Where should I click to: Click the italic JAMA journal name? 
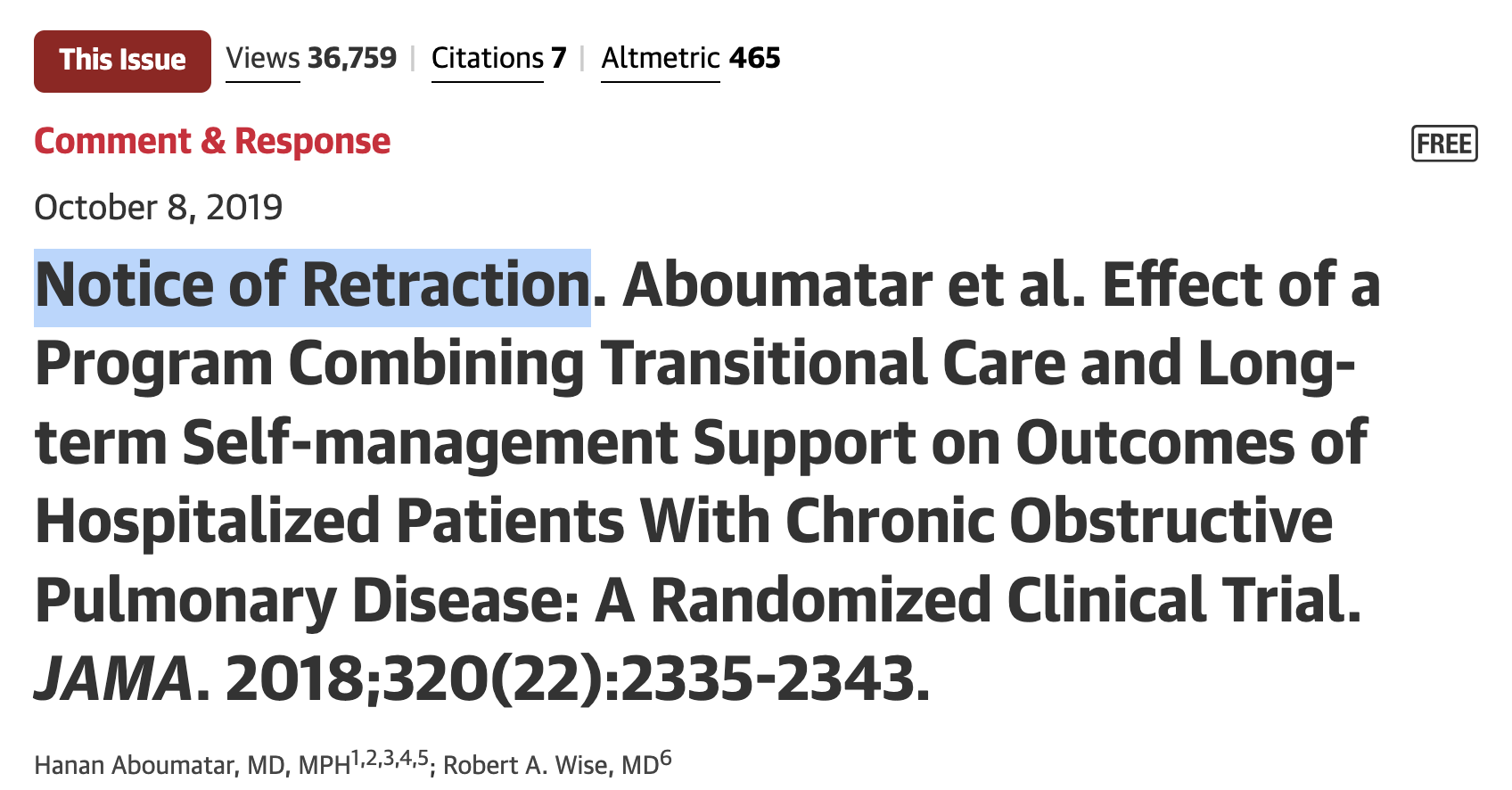(x=114, y=679)
